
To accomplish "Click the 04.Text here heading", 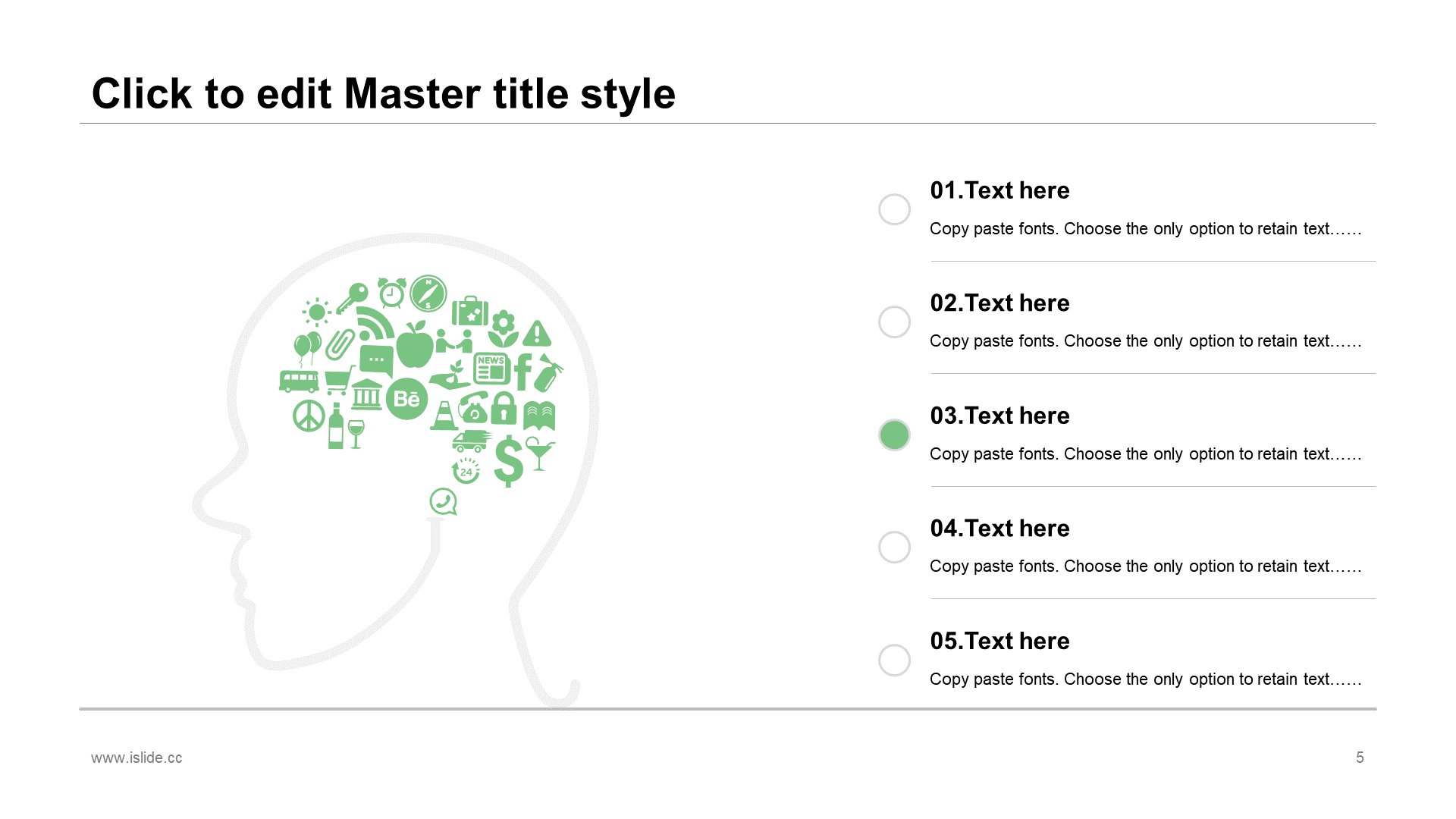I will pos(999,528).
